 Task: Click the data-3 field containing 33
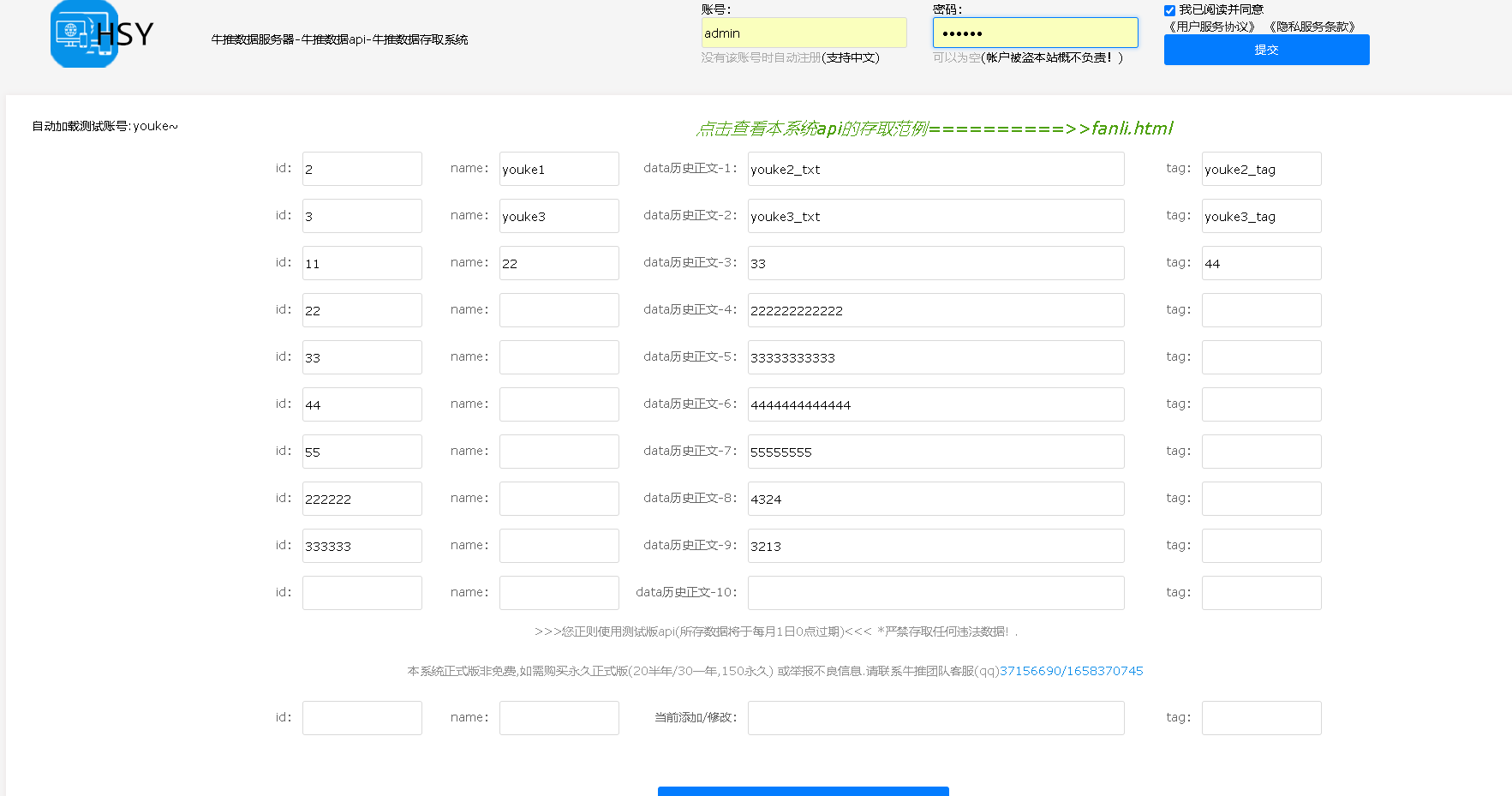936,263
